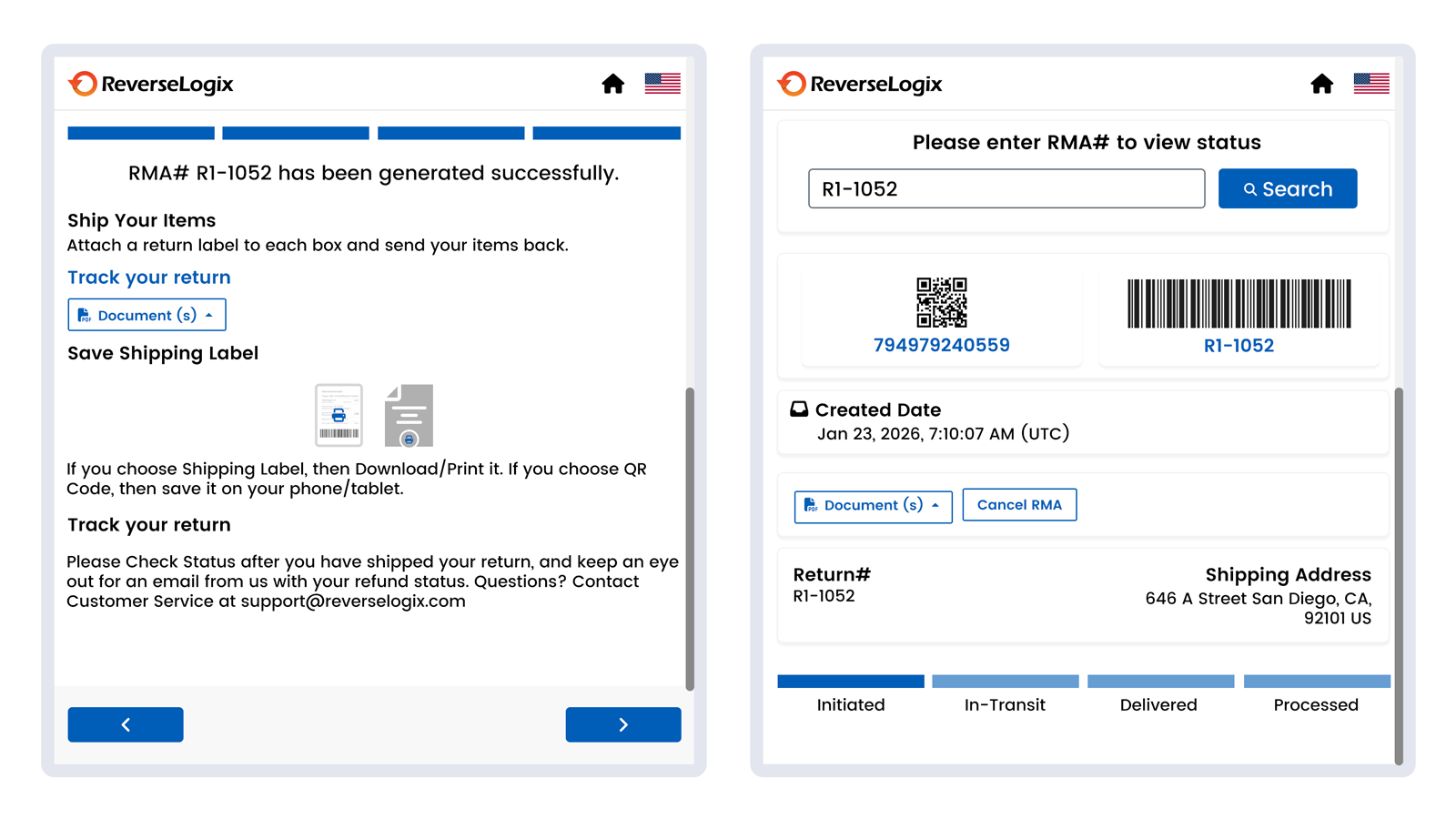Click the PDF icon inside the Document(s) button
The image size is (1456, 819).
84,315
